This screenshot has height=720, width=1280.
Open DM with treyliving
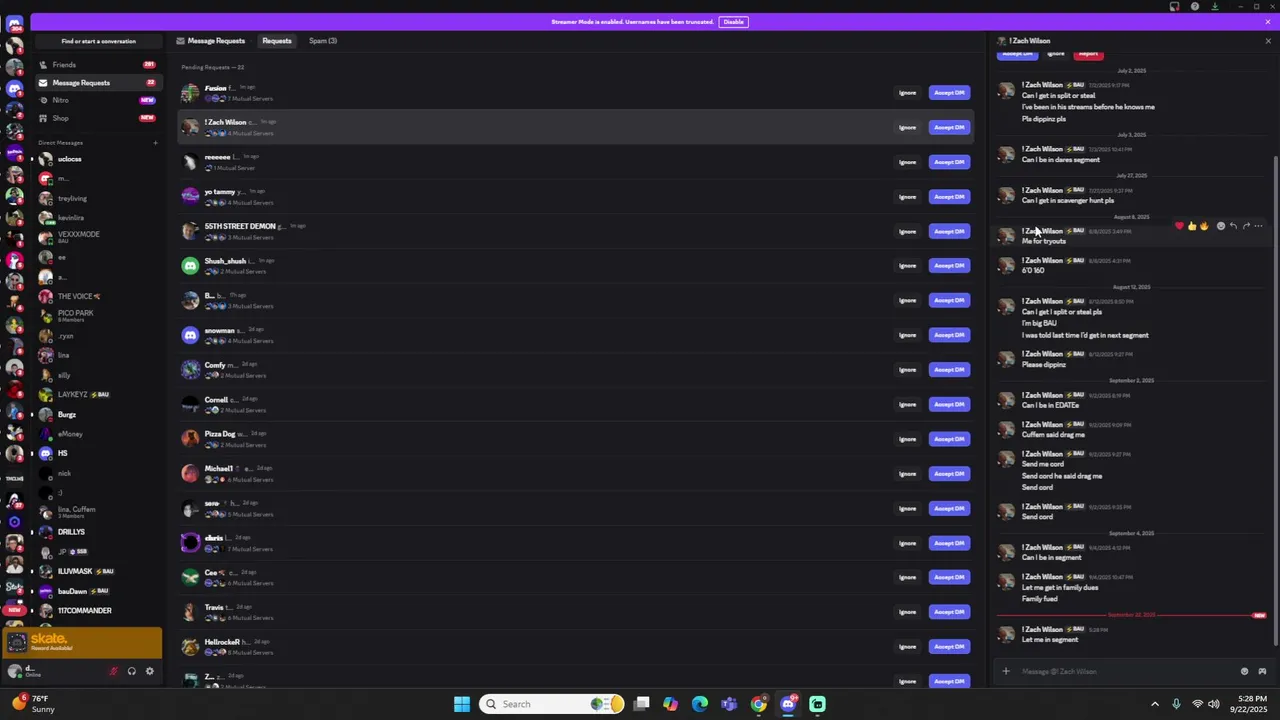(x=96, y=198)
